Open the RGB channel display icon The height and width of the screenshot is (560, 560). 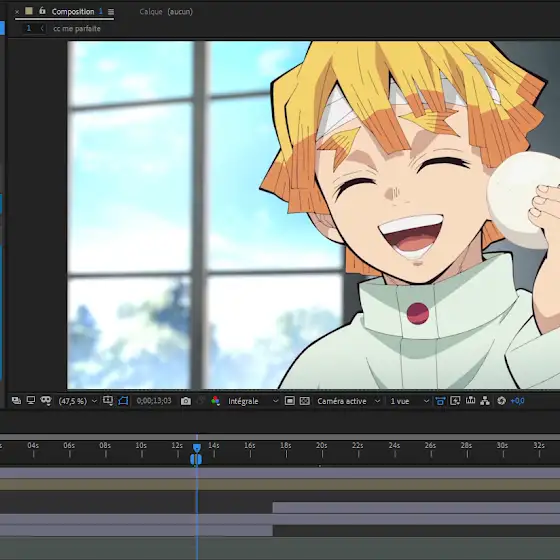tap(215, 401)
